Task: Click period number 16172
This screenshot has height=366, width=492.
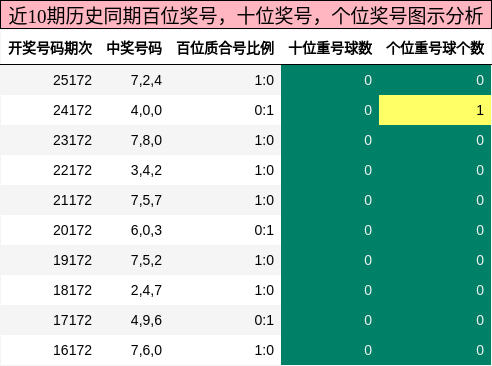Action: click(x=72, y=350)
